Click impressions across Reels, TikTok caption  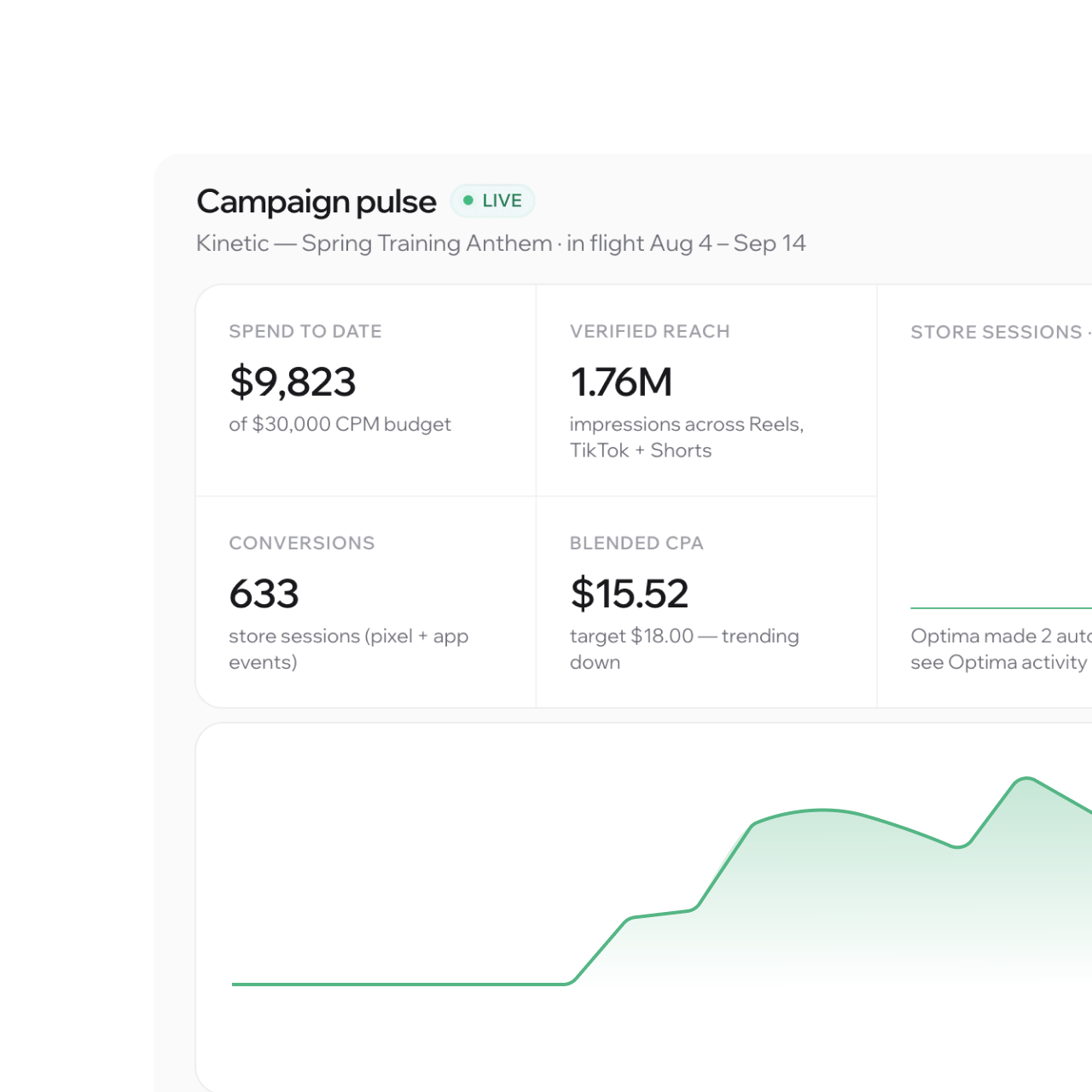tap(687, 438)
